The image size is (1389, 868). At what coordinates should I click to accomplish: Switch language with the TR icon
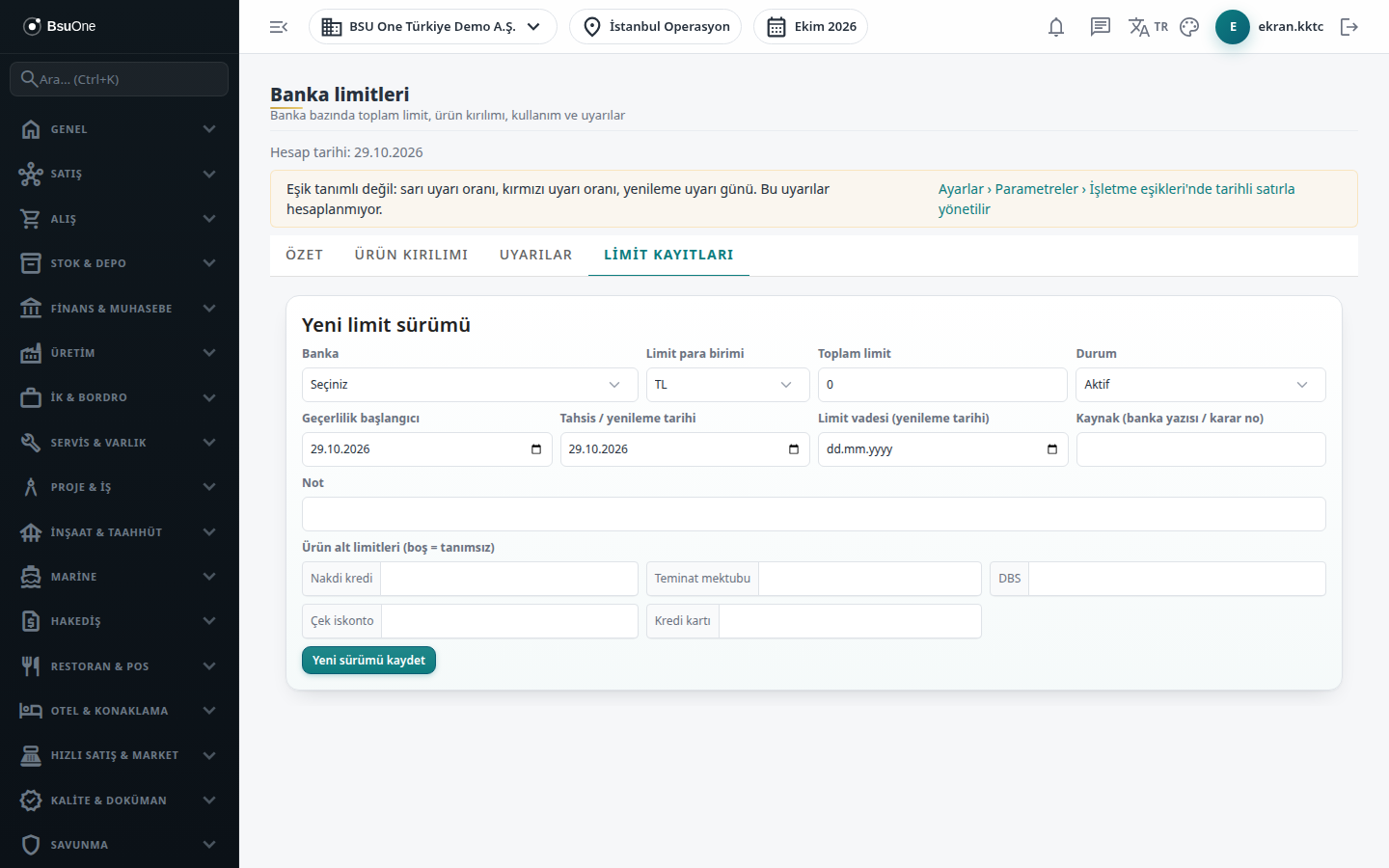(x=1148, y=27)
